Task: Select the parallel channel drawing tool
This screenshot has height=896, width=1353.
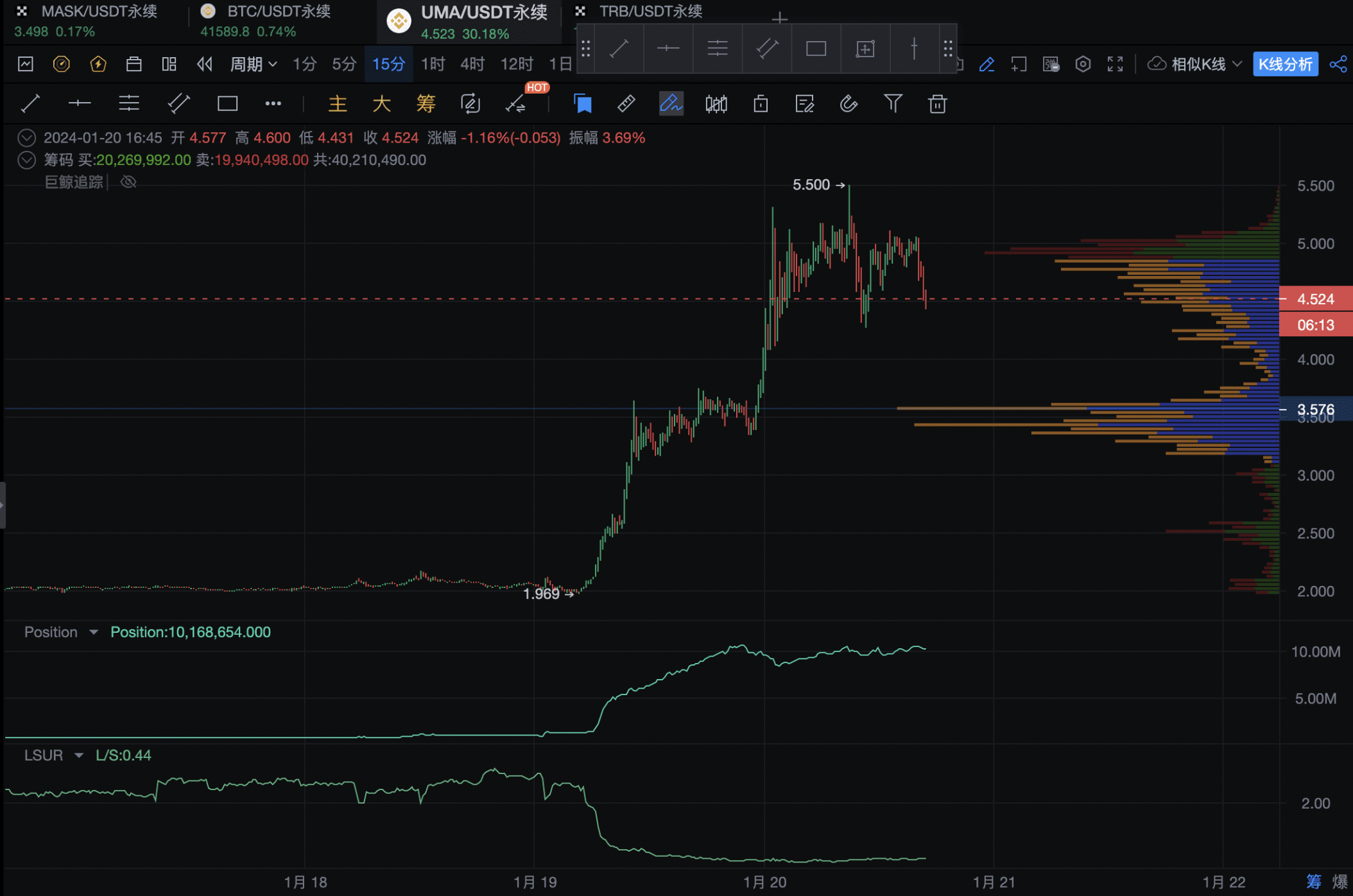Action: tap(178, 103)
